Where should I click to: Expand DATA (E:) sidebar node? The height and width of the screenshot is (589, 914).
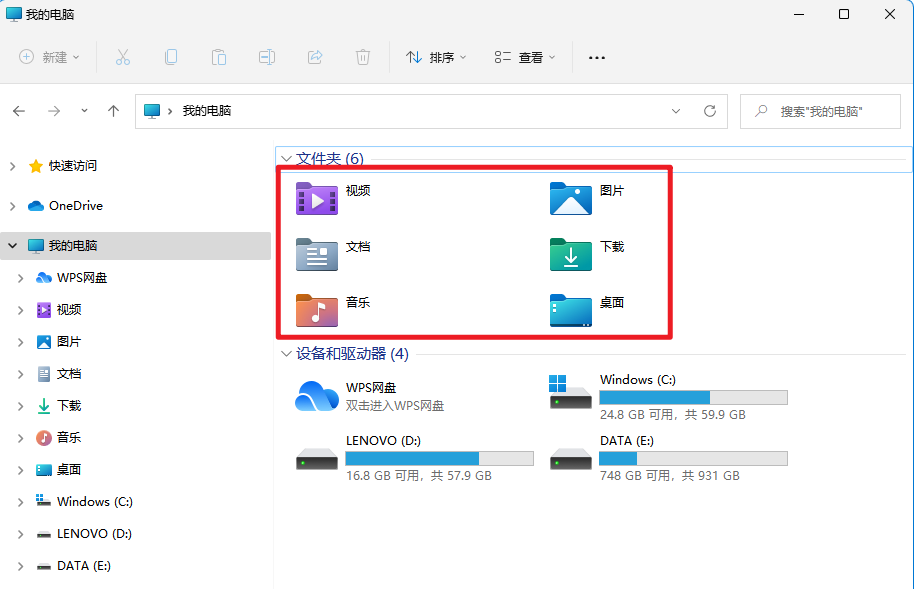click(x=21, y=566)
